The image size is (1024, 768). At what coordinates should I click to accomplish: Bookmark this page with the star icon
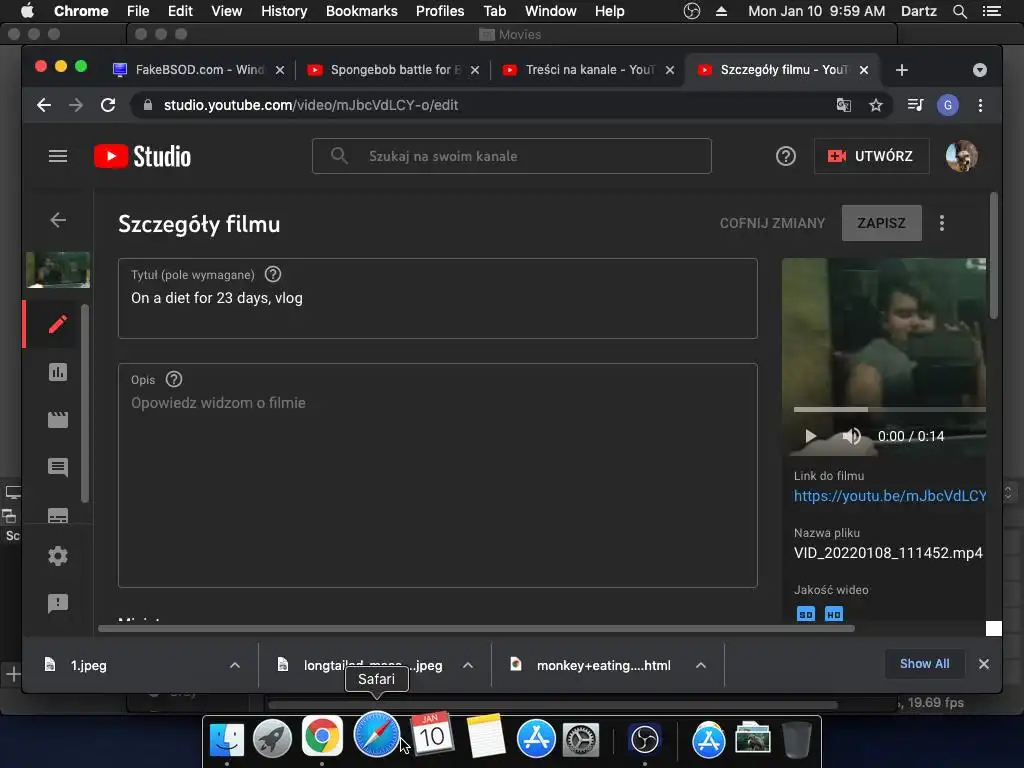point(876,105)
